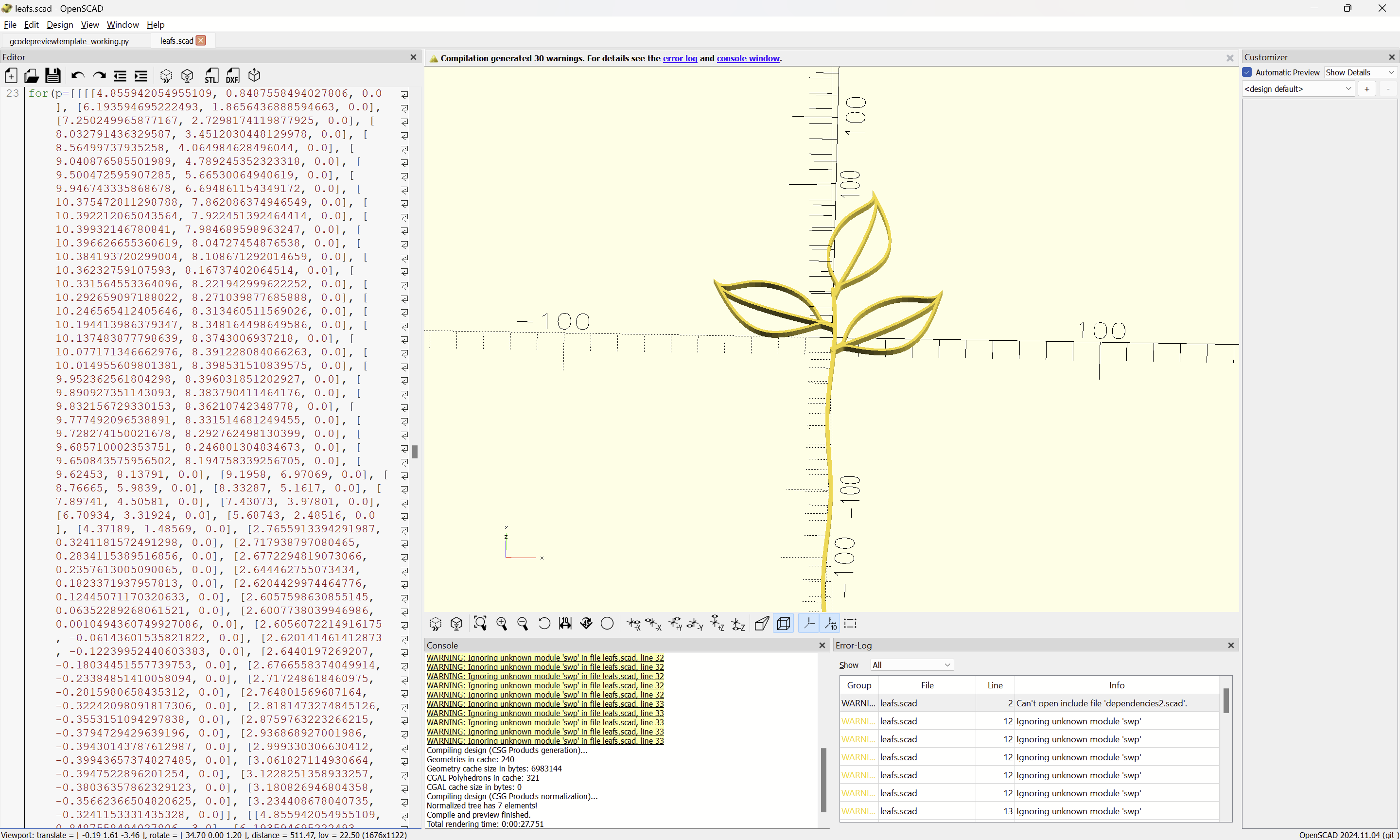Screen dimensions: 1400x840
Task: Switch to the Top (+Z) view
Action: point(717,624)
